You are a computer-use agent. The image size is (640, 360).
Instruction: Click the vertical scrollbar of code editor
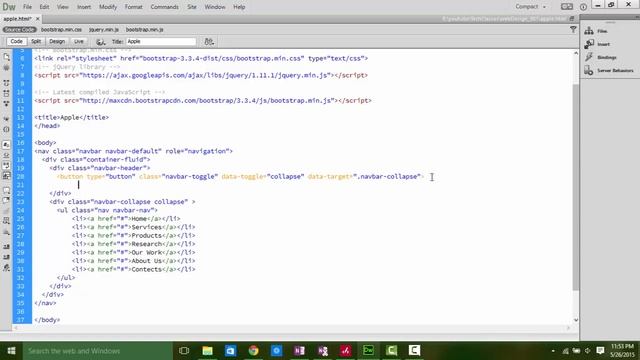pos(576,186)
